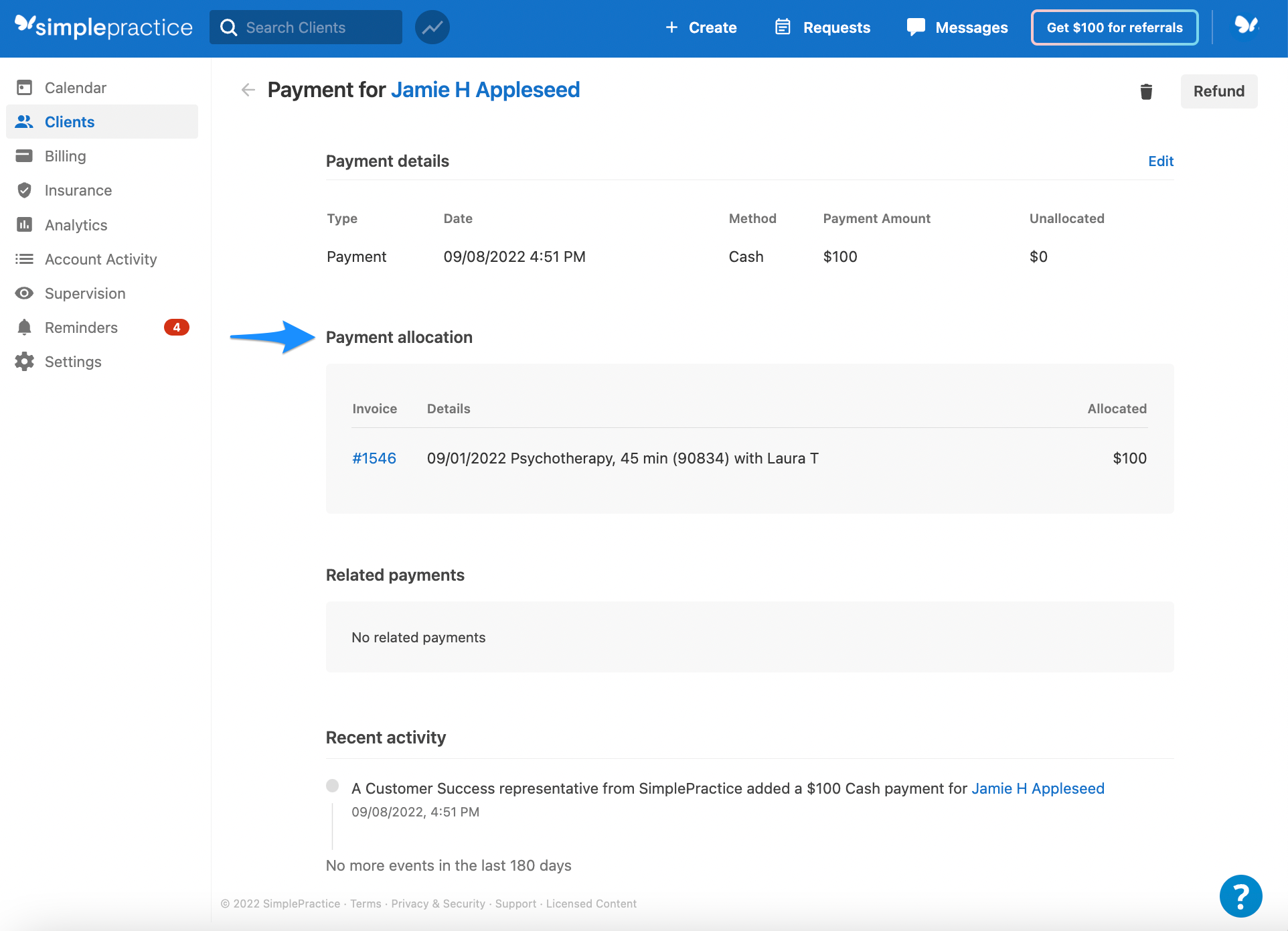This screenshot has height=931, width=1288.
Task: Click Edit next to Payment details
Action: 1160,161
